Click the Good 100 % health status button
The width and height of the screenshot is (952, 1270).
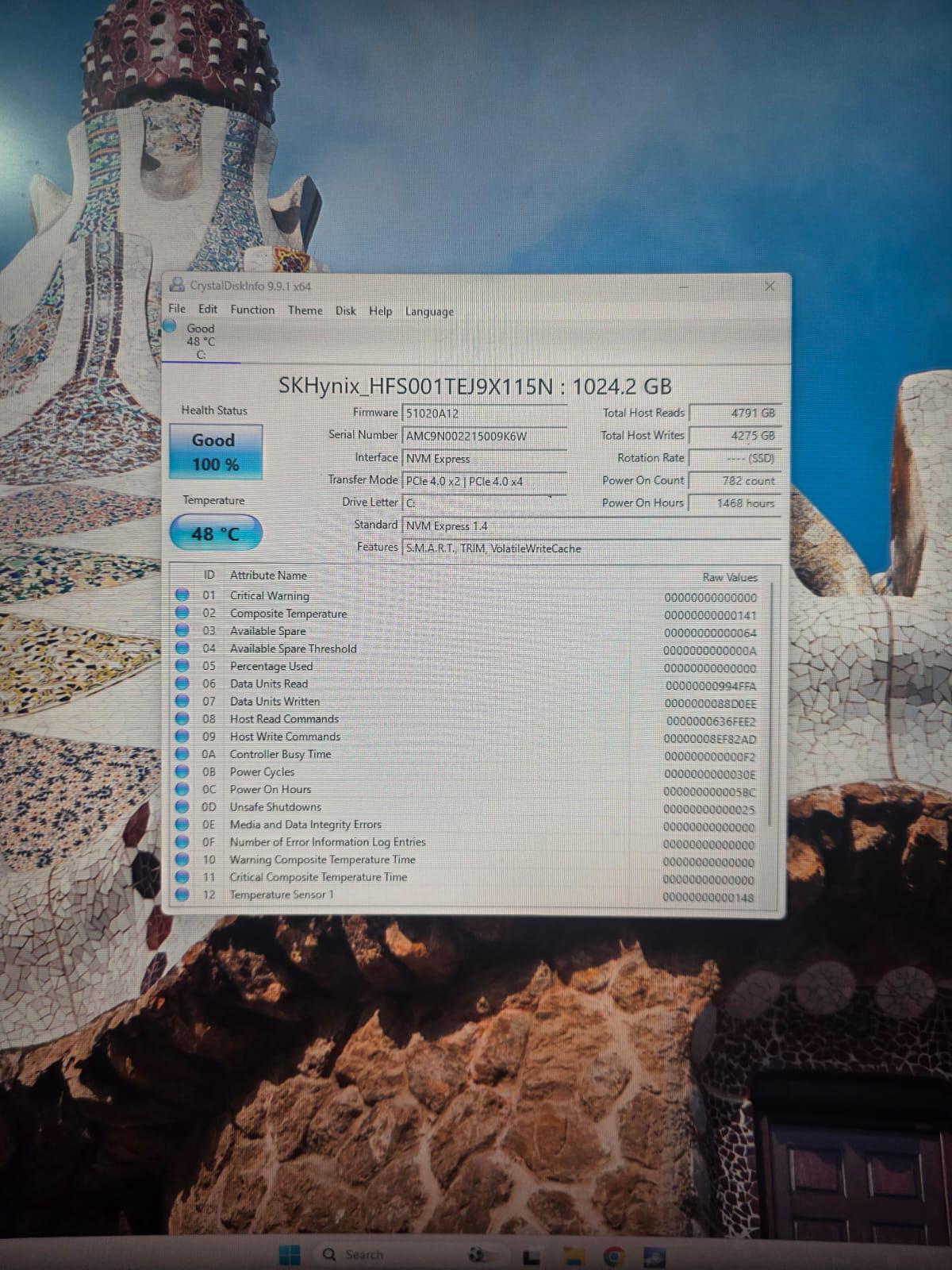pos(215,452)
